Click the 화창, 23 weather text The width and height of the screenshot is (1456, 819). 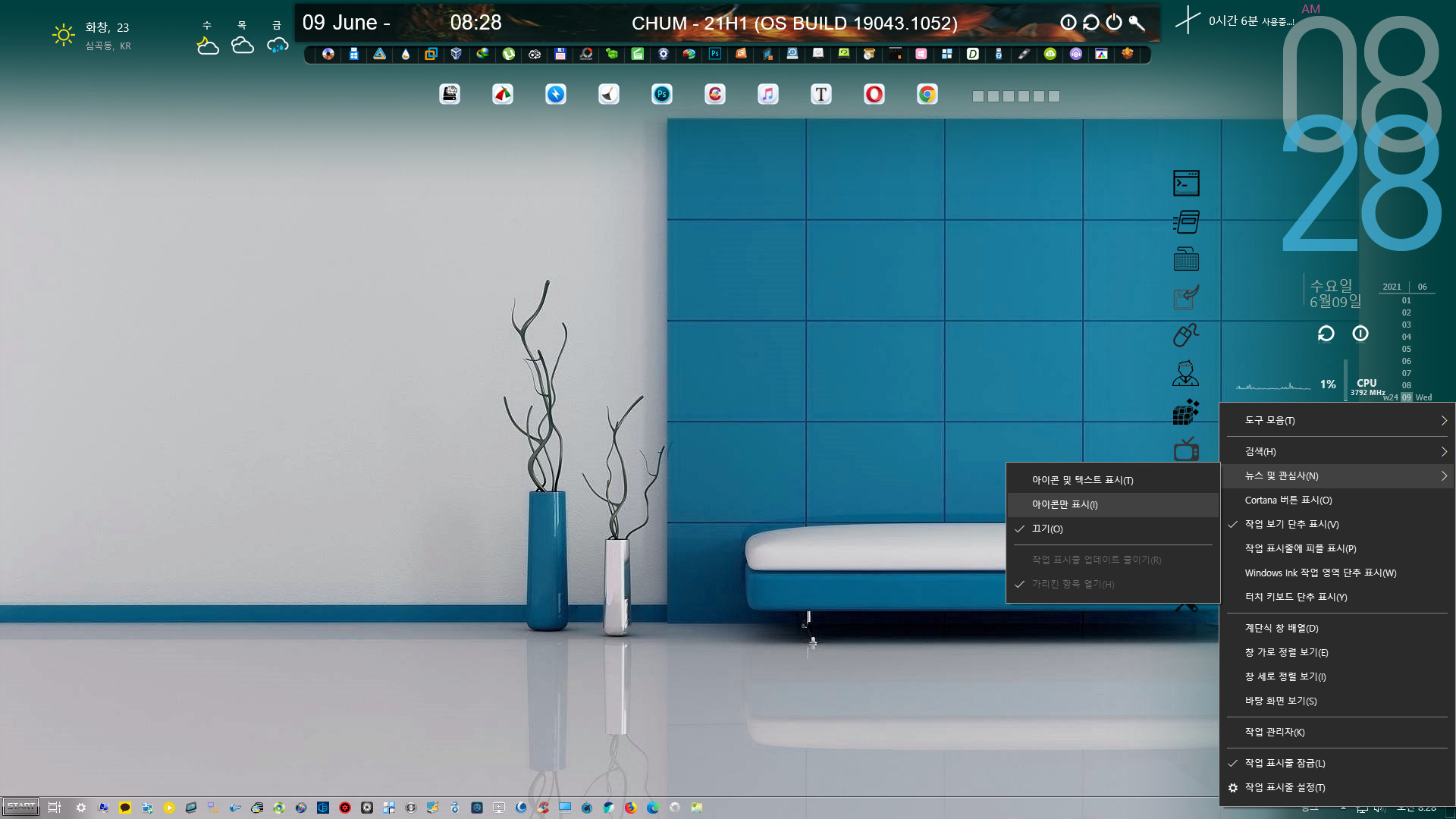click(x=107, y=27)
